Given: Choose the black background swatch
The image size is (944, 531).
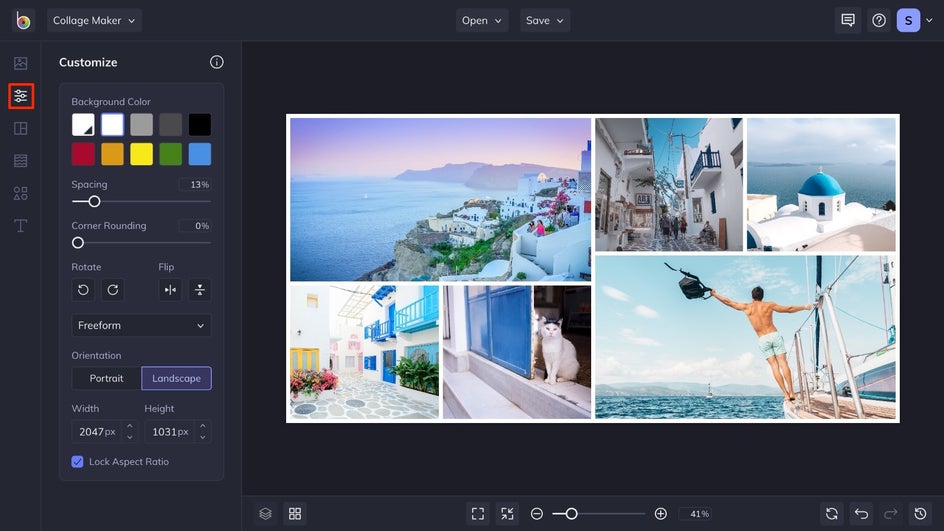Looking at the screenshot, I should 200,125.
